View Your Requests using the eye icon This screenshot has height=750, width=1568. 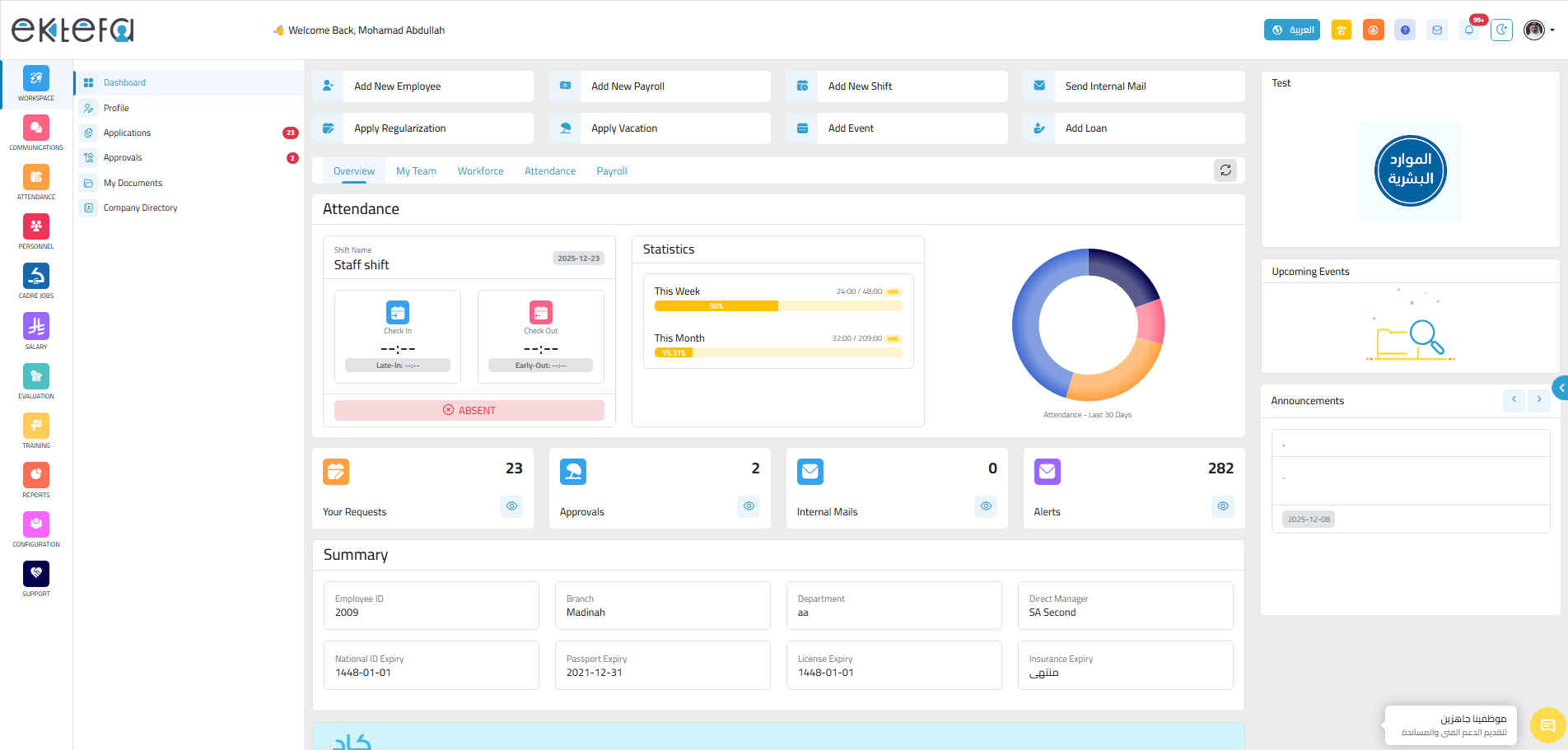pos(511,506)
